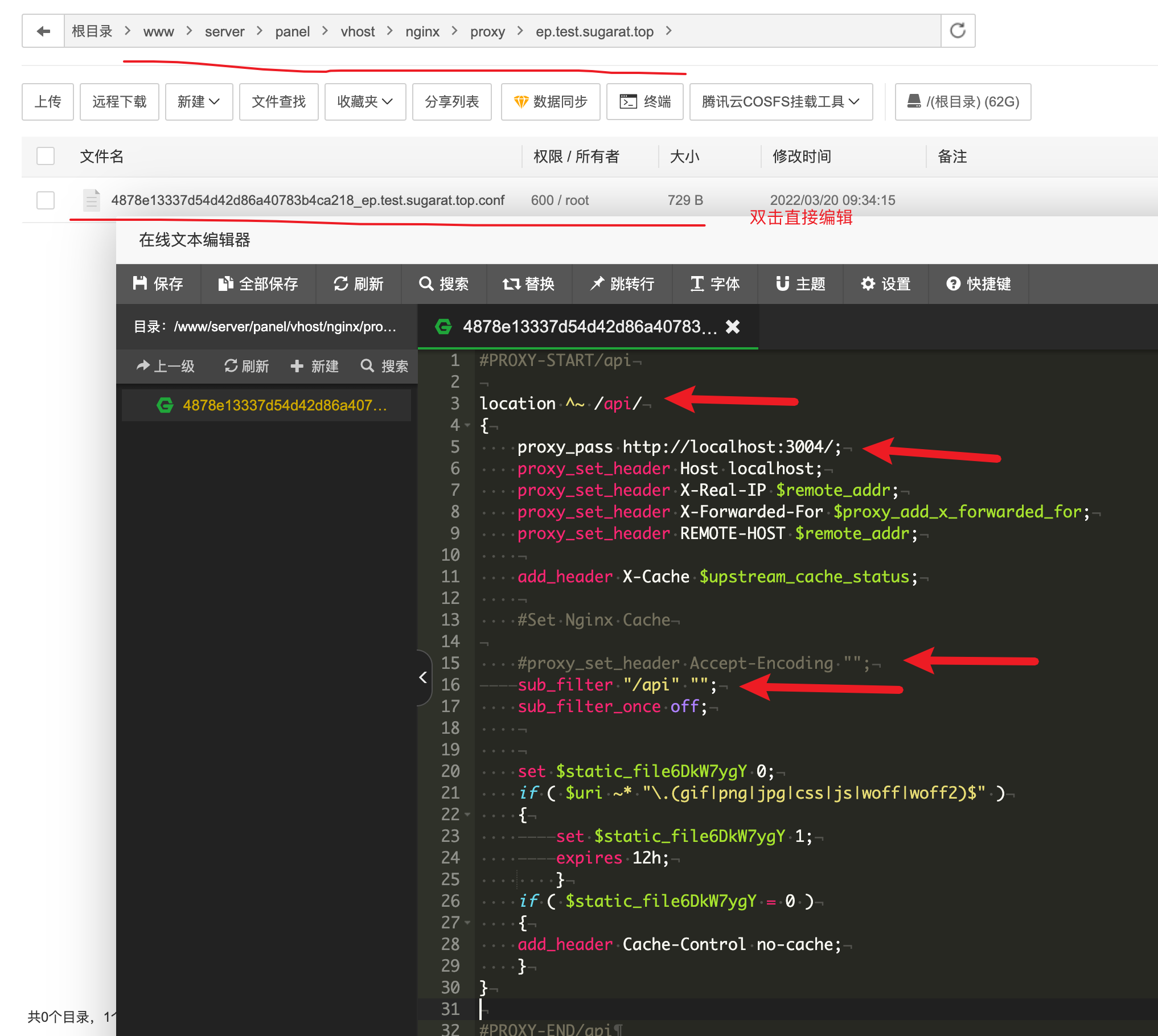
Task: Click ep.test.sugarat.top in the breadcrumb
Action: coord(594,31)
